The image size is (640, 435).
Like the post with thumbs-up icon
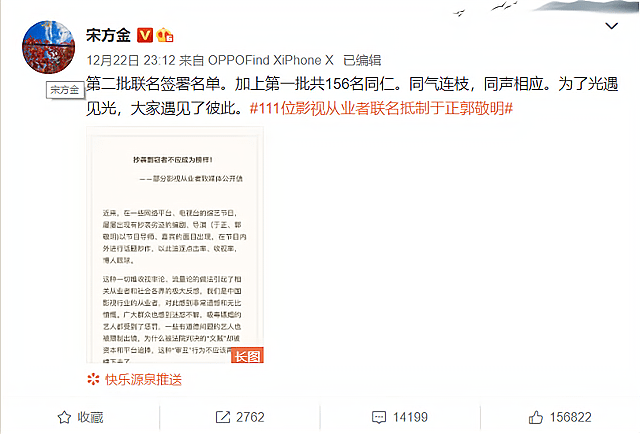(x=536, y=417)
